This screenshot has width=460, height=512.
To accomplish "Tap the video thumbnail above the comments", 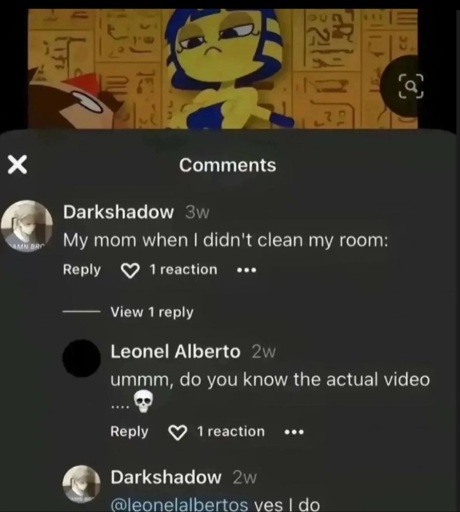I will point(223,69).
